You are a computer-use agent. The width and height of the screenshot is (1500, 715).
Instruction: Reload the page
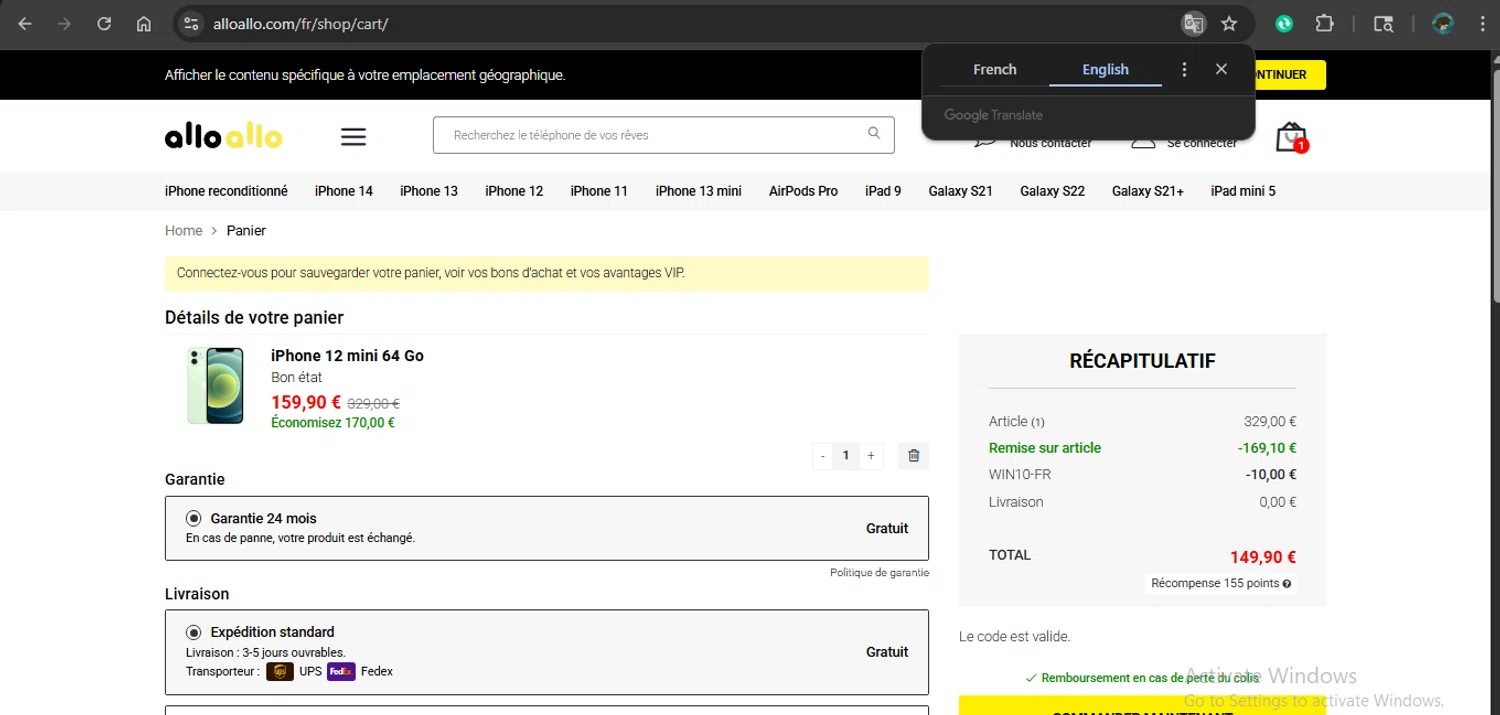pyautogui.click(x=104, y=24)
